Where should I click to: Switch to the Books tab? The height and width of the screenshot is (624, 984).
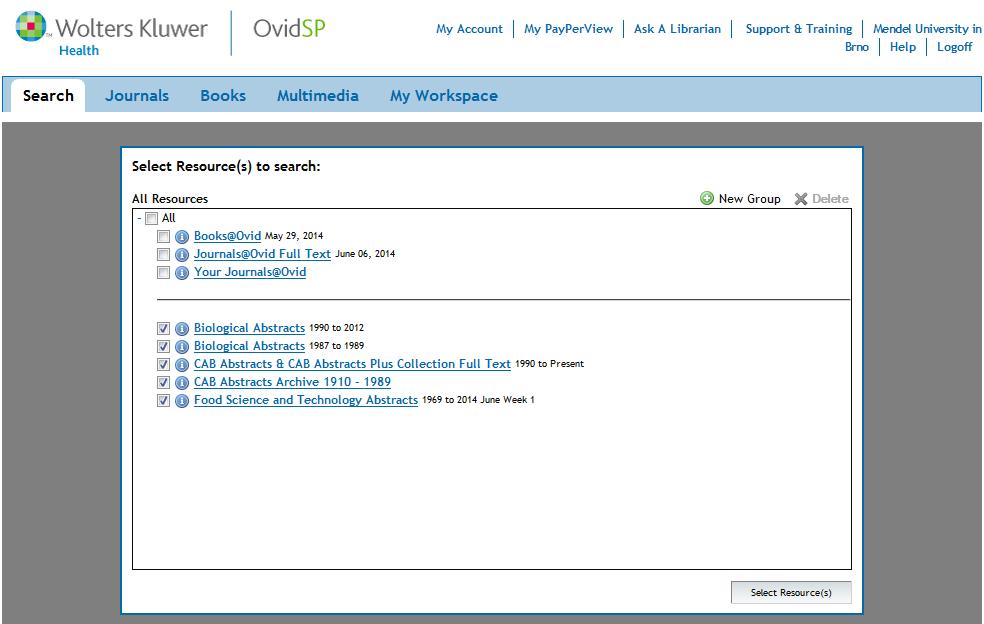coord(223,95)
